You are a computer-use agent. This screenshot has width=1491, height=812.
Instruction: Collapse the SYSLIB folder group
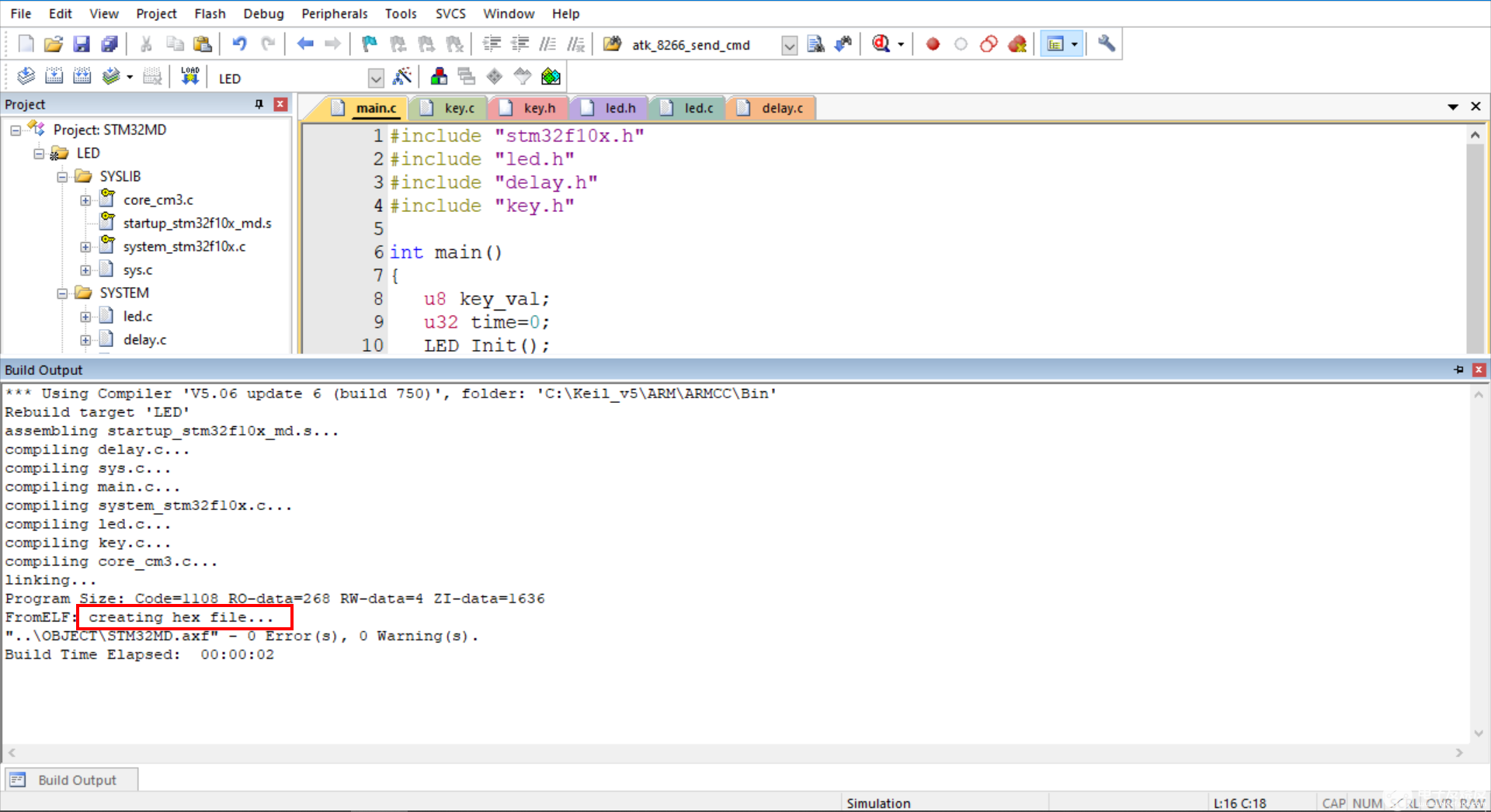[x=62, y=177]
